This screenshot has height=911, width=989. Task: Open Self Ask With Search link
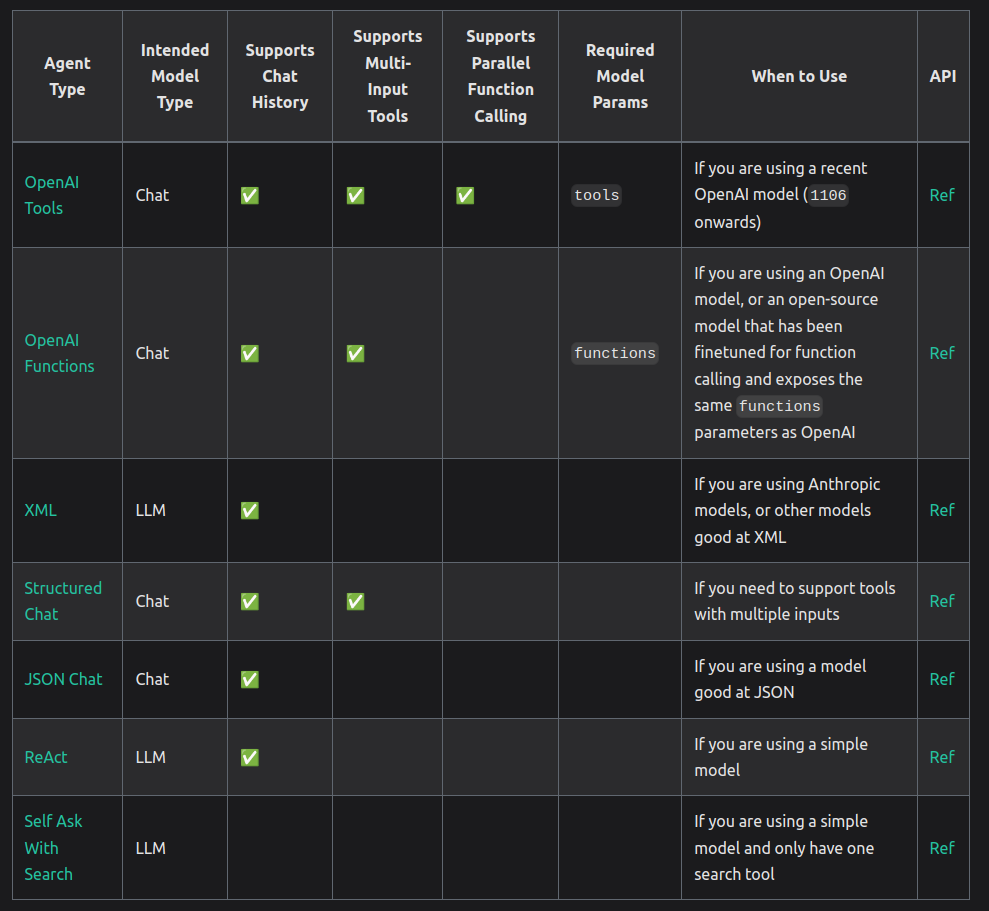[53, 848]
